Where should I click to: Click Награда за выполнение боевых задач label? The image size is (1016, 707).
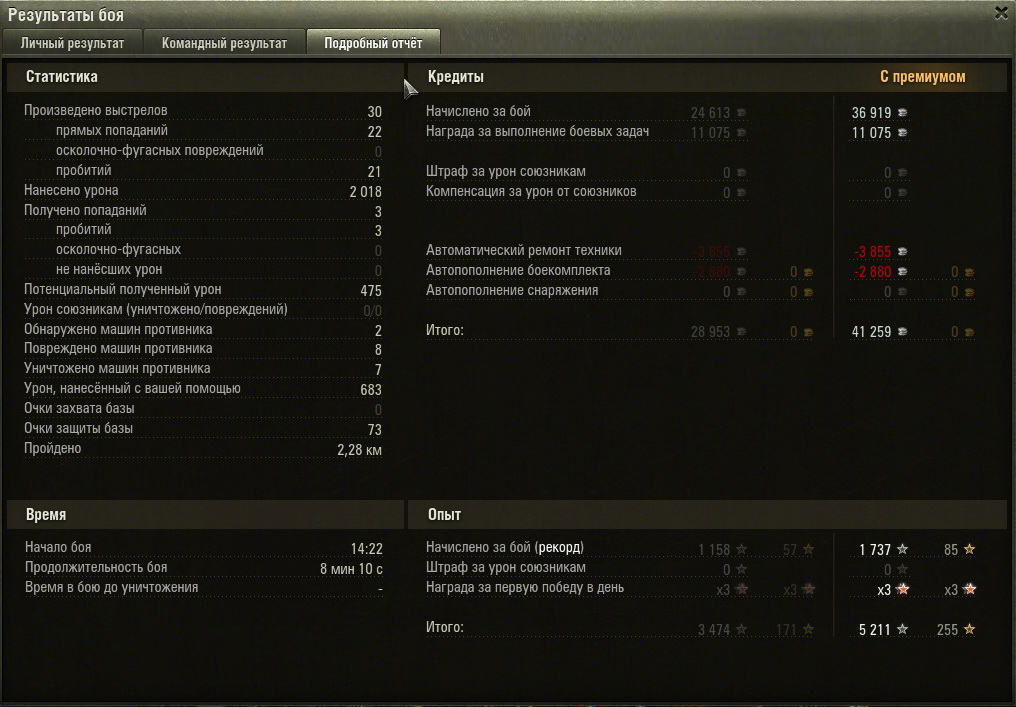click(x=537, y=132)
